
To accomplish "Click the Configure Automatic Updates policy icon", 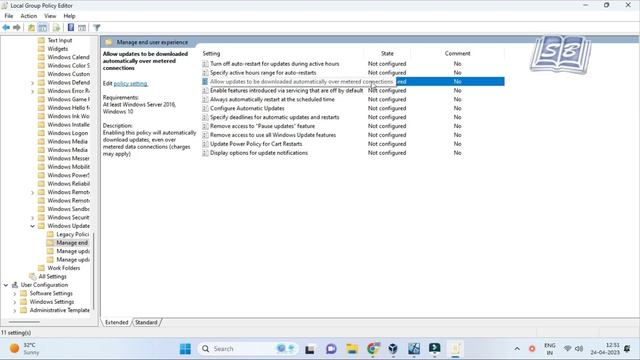I will click(x=205, y=109).
